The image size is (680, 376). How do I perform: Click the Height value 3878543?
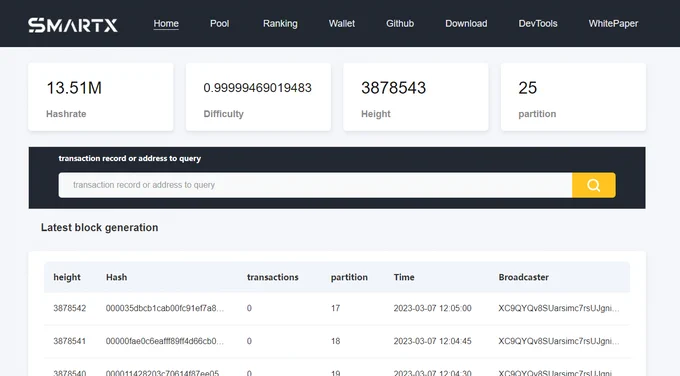point(393,88)
